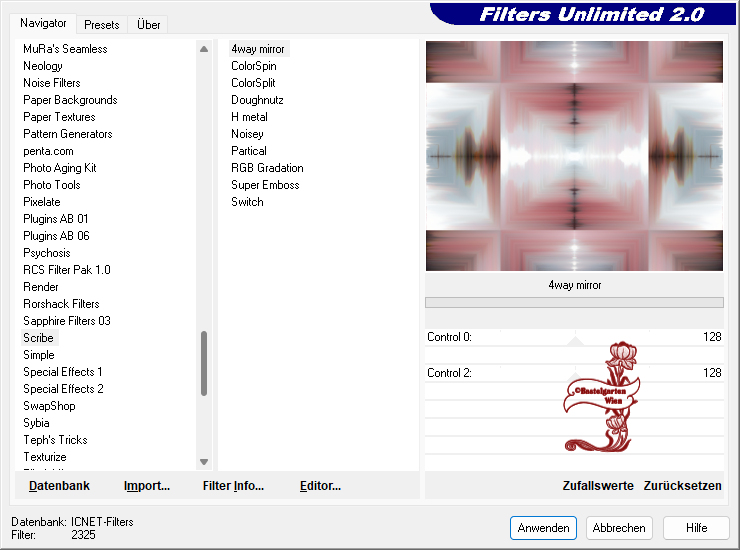Choose Noise Filters in category list

click(51, 83)
